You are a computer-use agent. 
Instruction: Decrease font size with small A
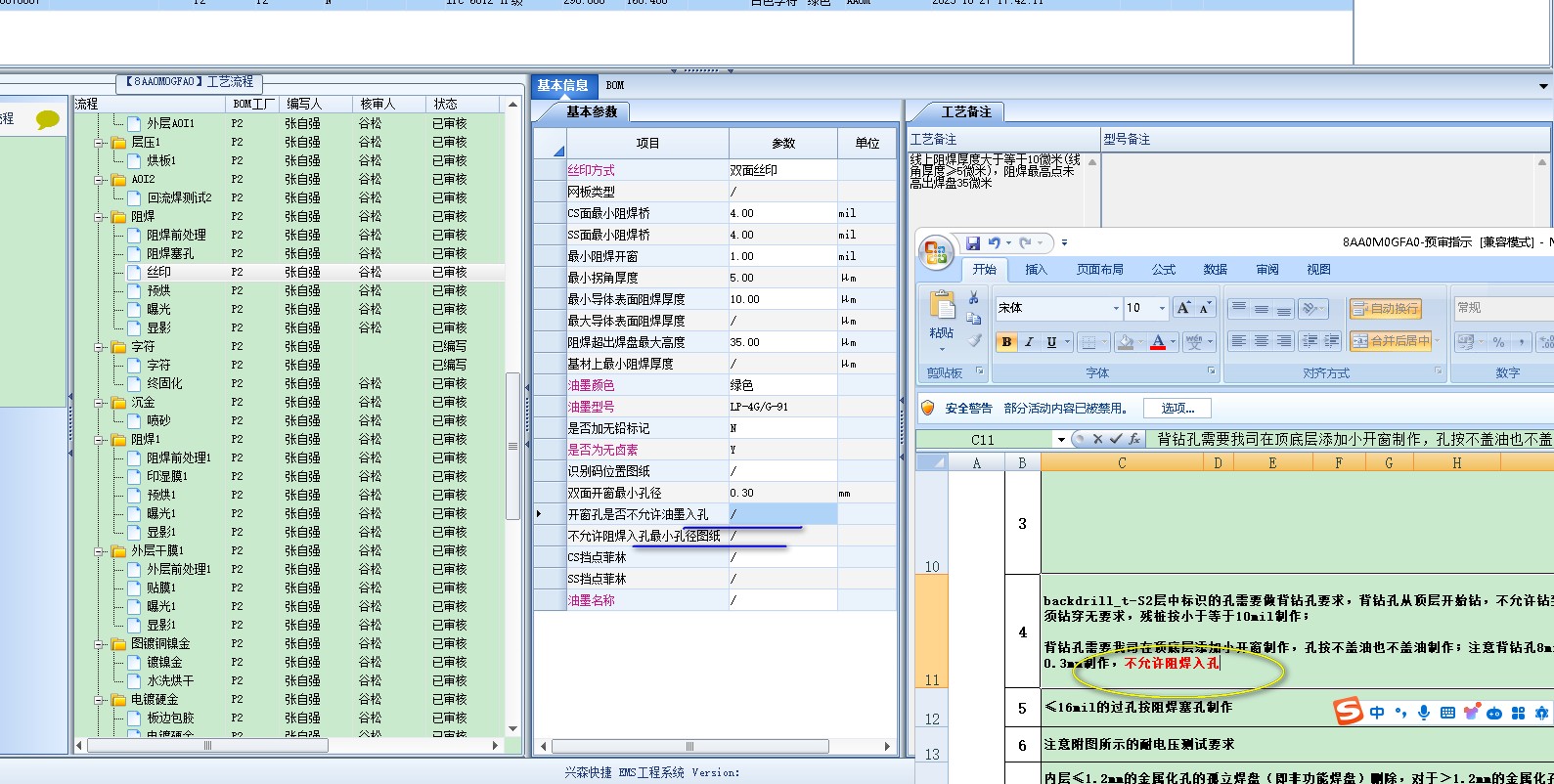point(1205,308)
